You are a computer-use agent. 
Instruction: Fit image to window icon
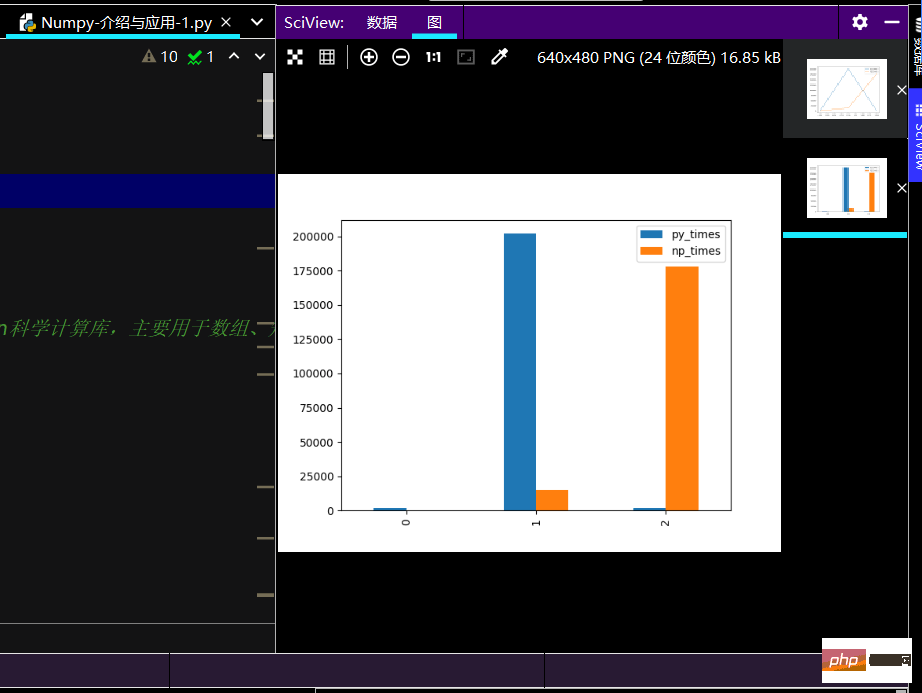(466, 57)
